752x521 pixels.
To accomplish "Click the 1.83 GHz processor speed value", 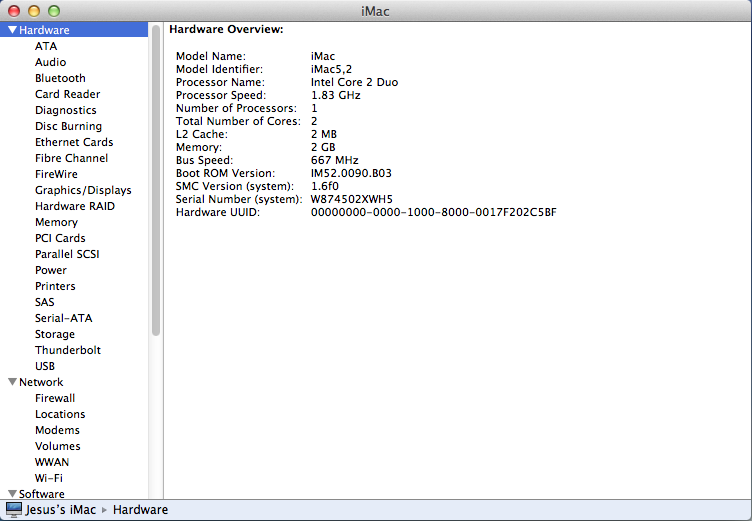I will [x=335, y=95].
